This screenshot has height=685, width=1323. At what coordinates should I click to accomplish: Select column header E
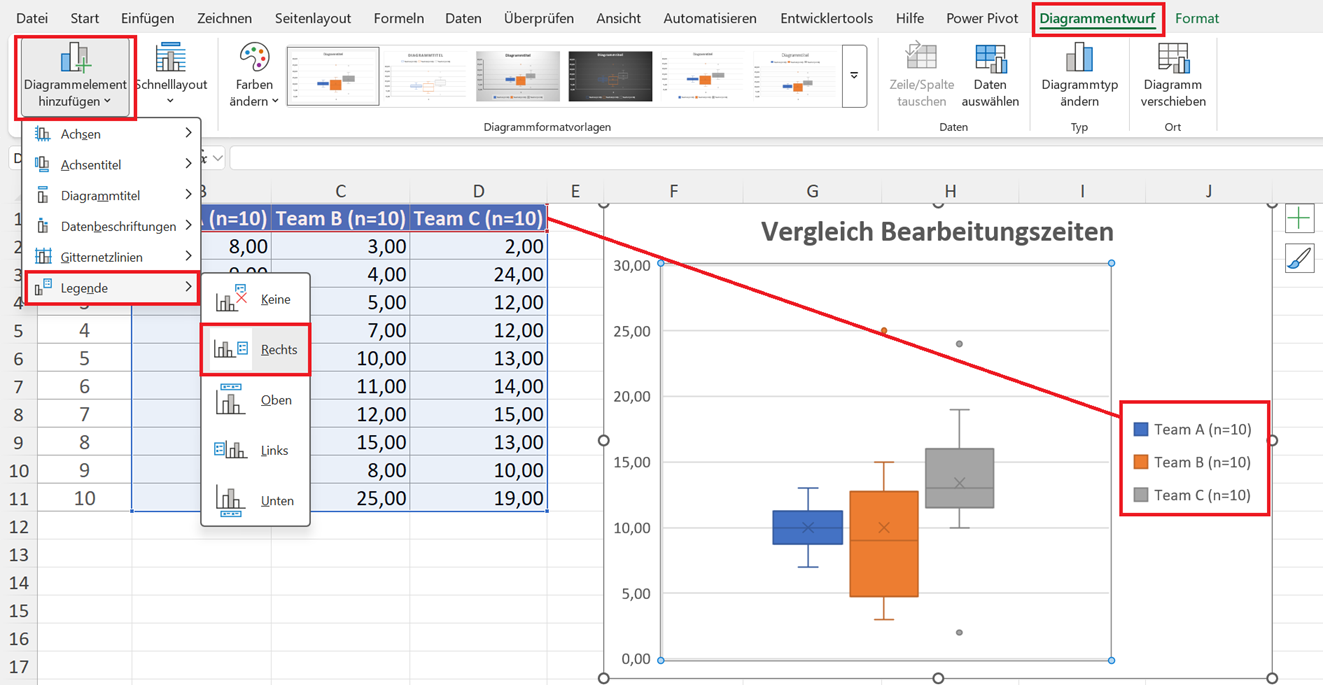pos(576,191)
